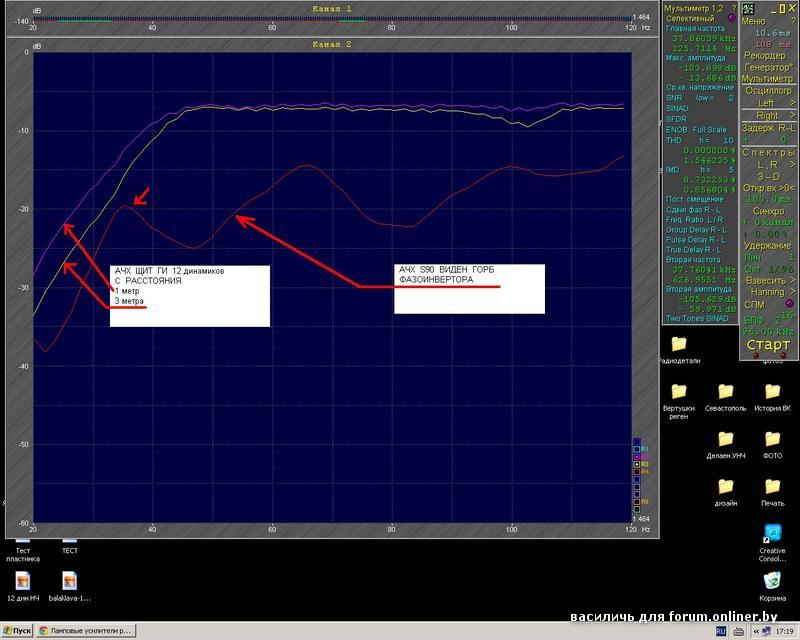The height and width of the screenshot is (640, 800).
Task: Open the 12 дин НЧ file icon
Action: pos(22,582)
